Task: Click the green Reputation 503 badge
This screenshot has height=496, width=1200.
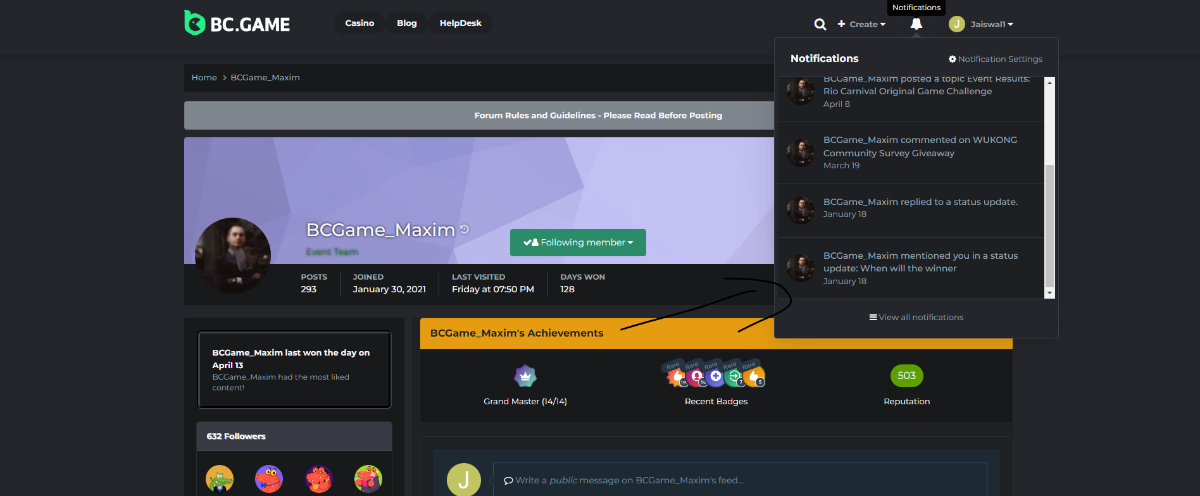Action: point(906,376)
